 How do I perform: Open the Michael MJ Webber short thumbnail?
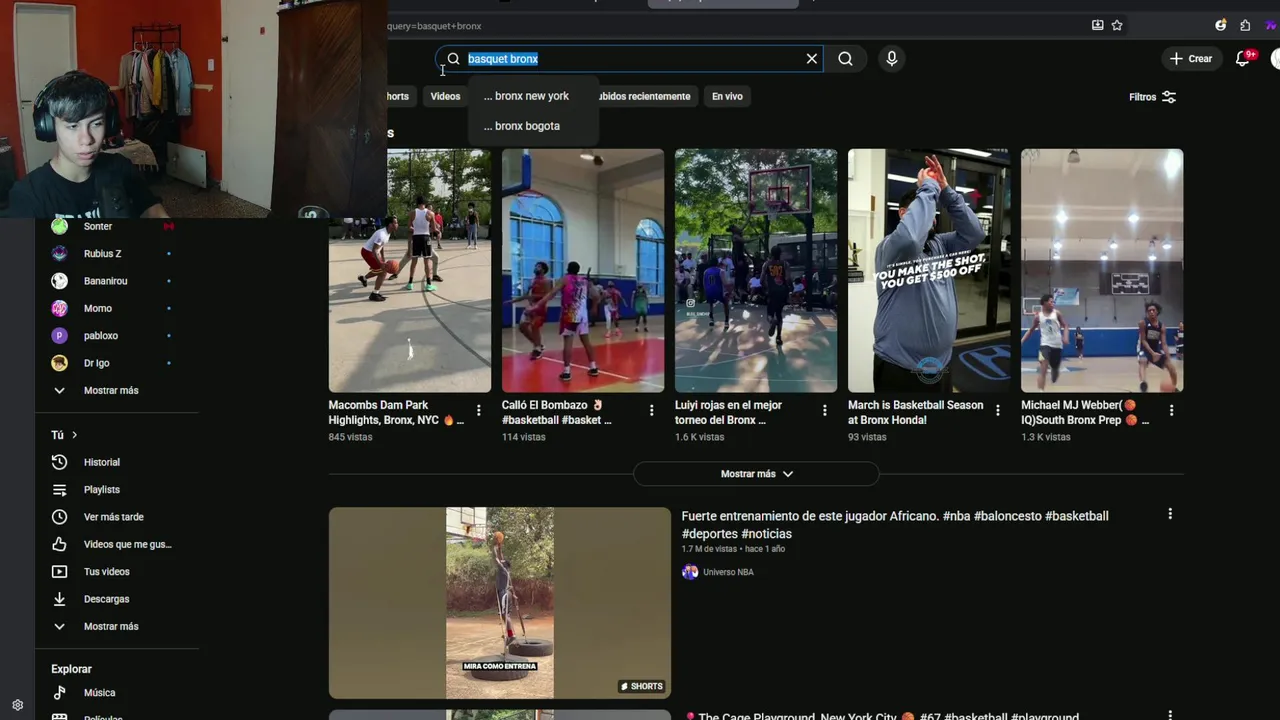[1102, 270]
